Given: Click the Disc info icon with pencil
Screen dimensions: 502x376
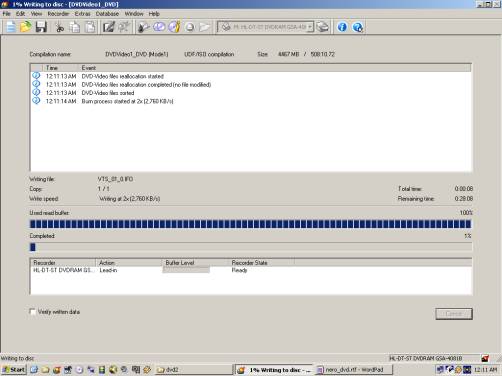Looking at the screenshot, I should click(x=174, y=27).
